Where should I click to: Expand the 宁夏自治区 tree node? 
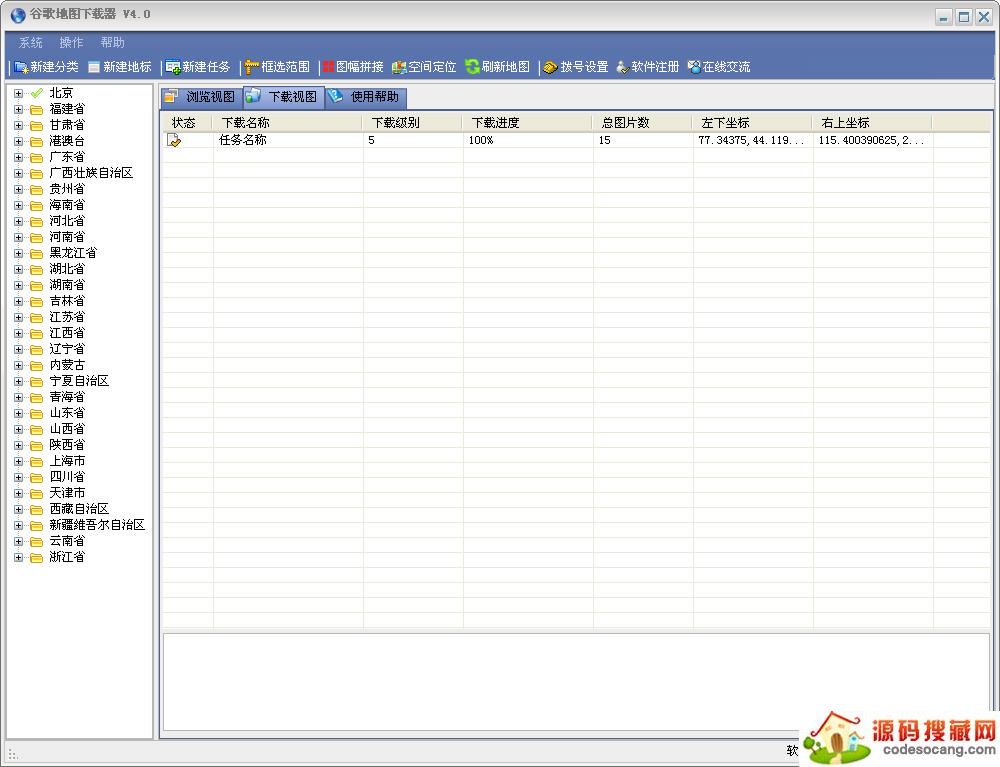tap(18, 381)
